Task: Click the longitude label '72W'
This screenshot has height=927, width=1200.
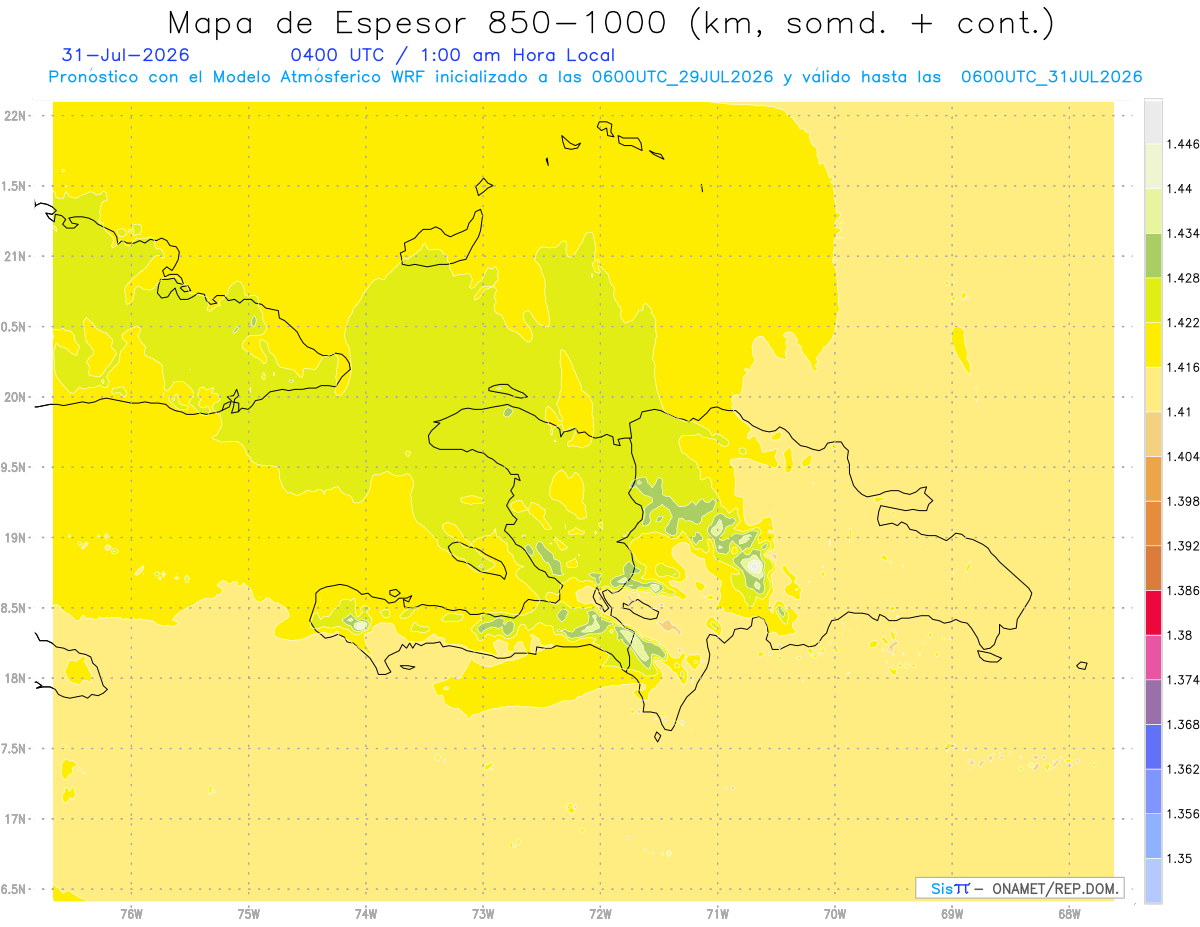Action: click(600, 913)
